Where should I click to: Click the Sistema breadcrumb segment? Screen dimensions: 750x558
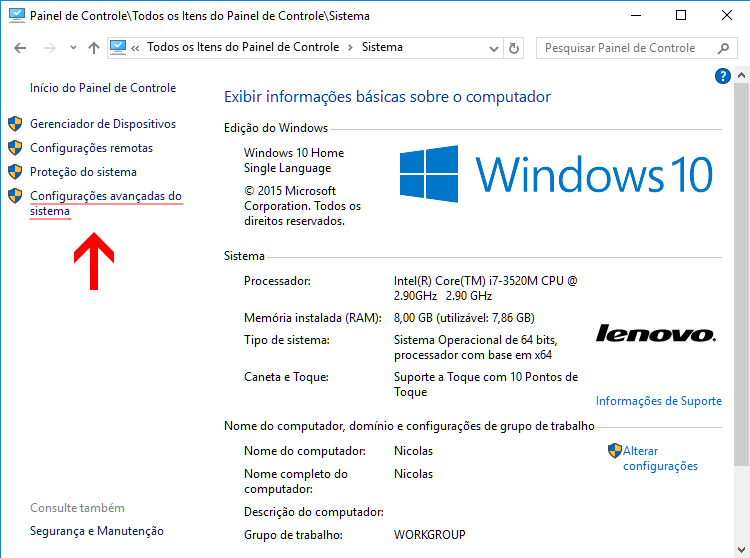click(382, 47)
